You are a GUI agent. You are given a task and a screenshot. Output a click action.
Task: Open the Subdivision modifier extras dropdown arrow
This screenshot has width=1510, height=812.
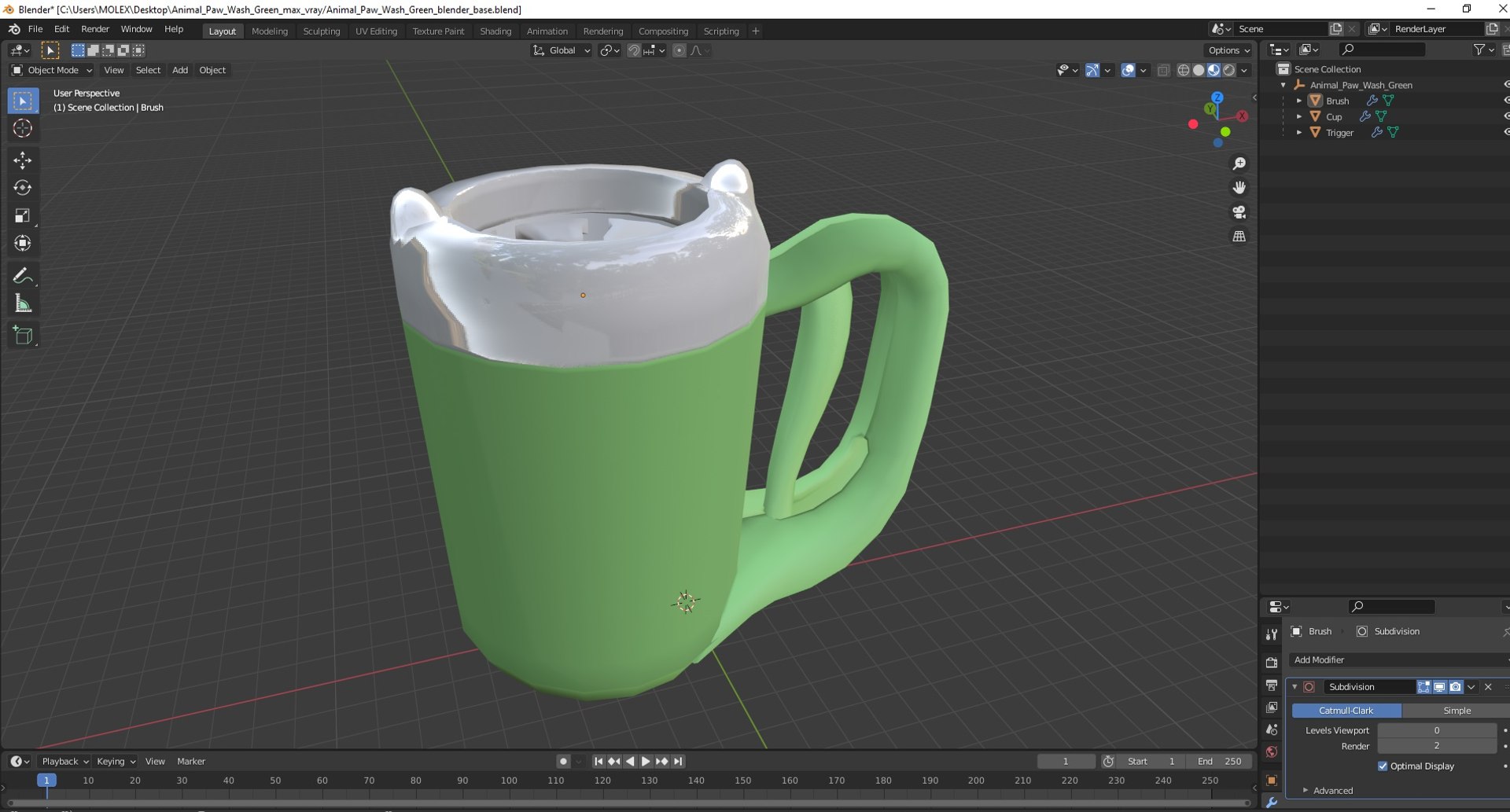coord(1471,687)
